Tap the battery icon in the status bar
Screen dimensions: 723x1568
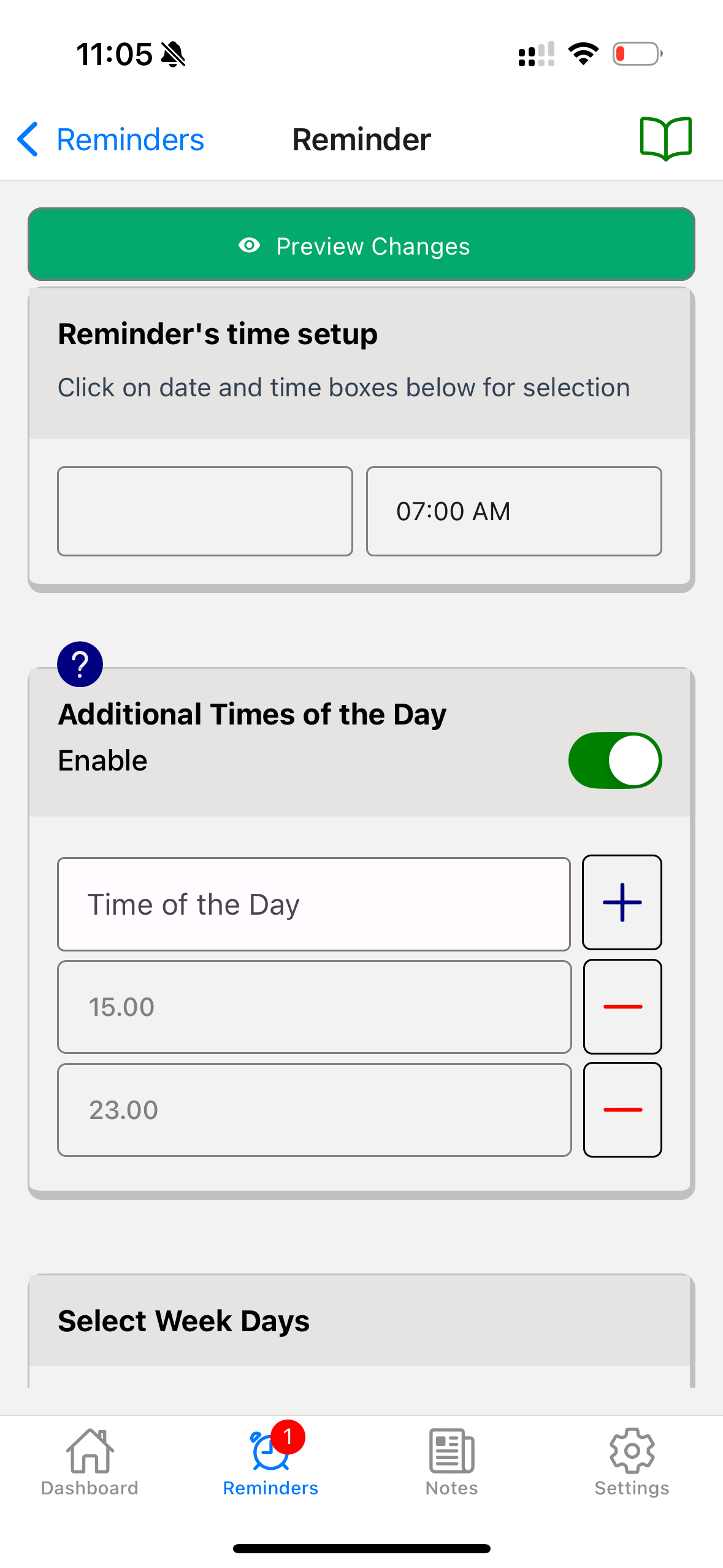point(637,54)
